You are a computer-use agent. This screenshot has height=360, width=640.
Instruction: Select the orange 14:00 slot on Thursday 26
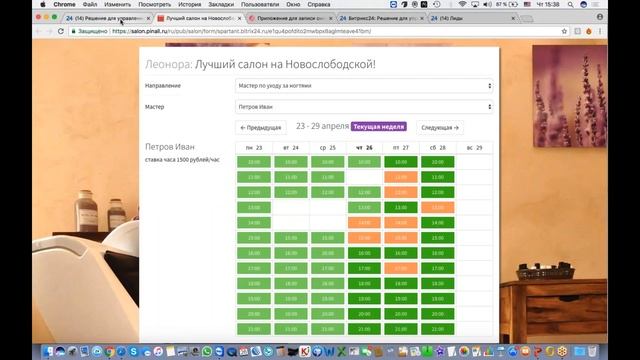click(x=364, y=223)
